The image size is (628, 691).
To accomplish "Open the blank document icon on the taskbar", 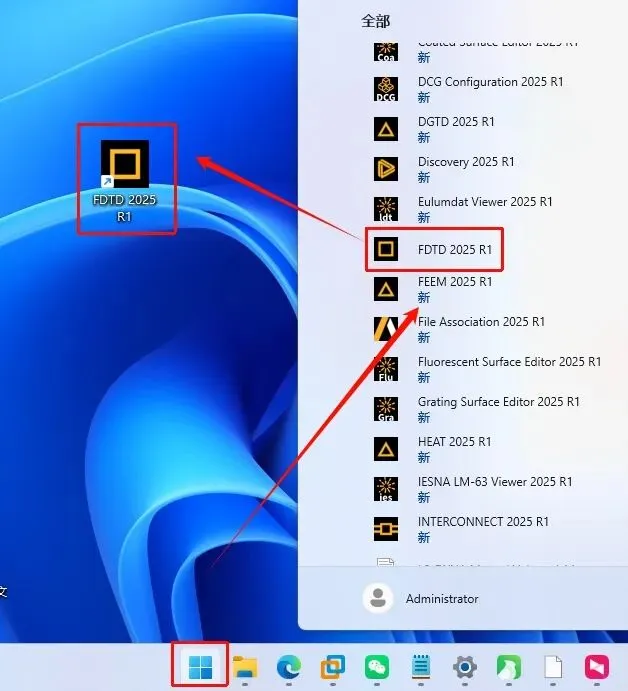I will coord(553,667).
